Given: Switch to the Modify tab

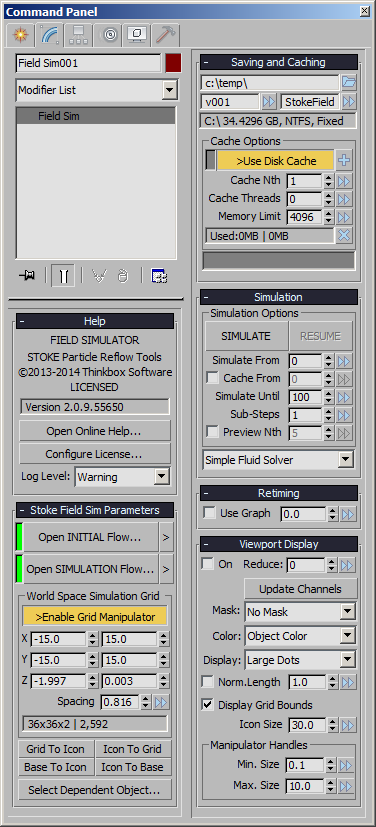Looking at the screenshot, I should tap(50, 35).
